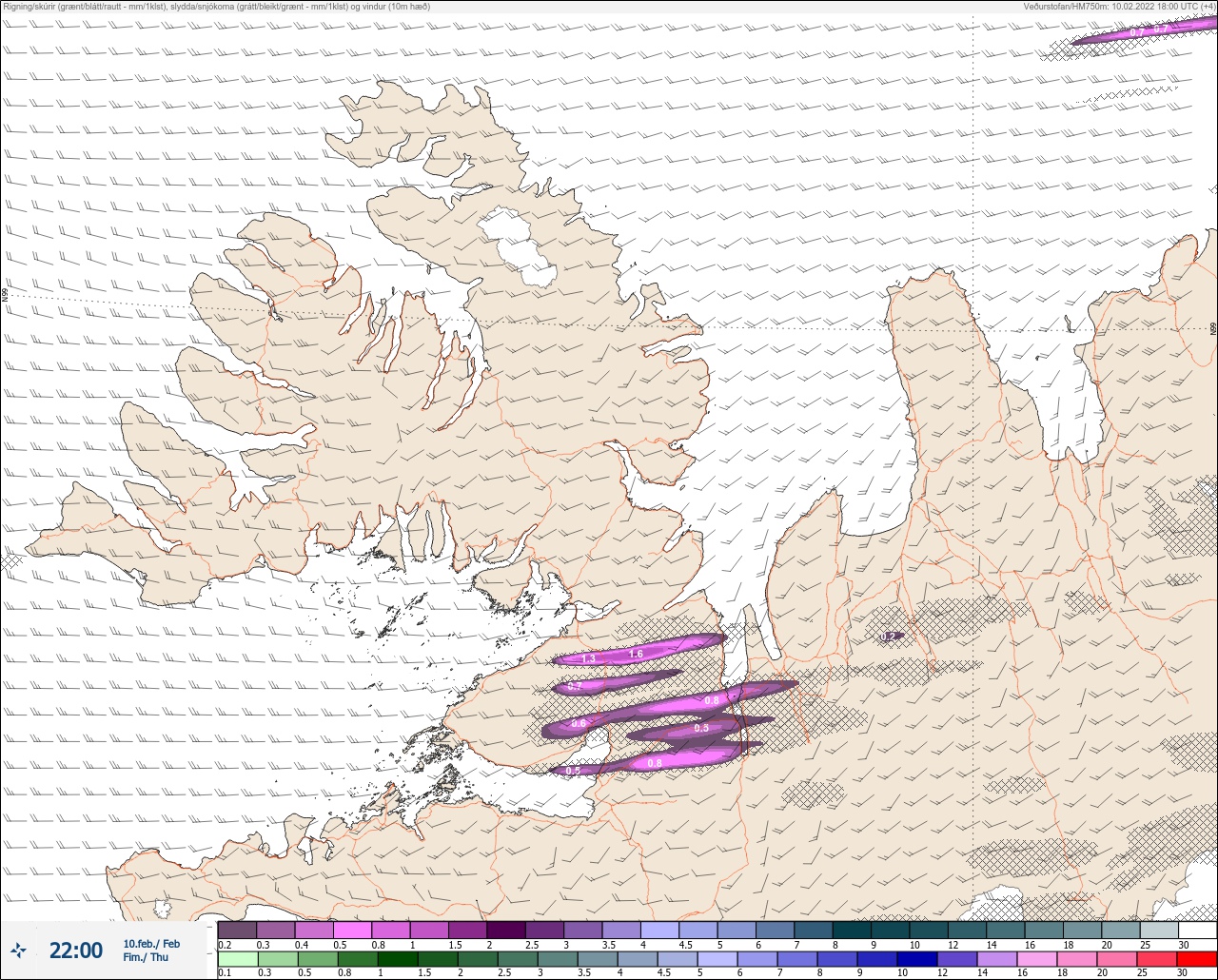Select the 25 light grey swatch in upper legend
The image size is (1218, 980).
coord(1159,930)
